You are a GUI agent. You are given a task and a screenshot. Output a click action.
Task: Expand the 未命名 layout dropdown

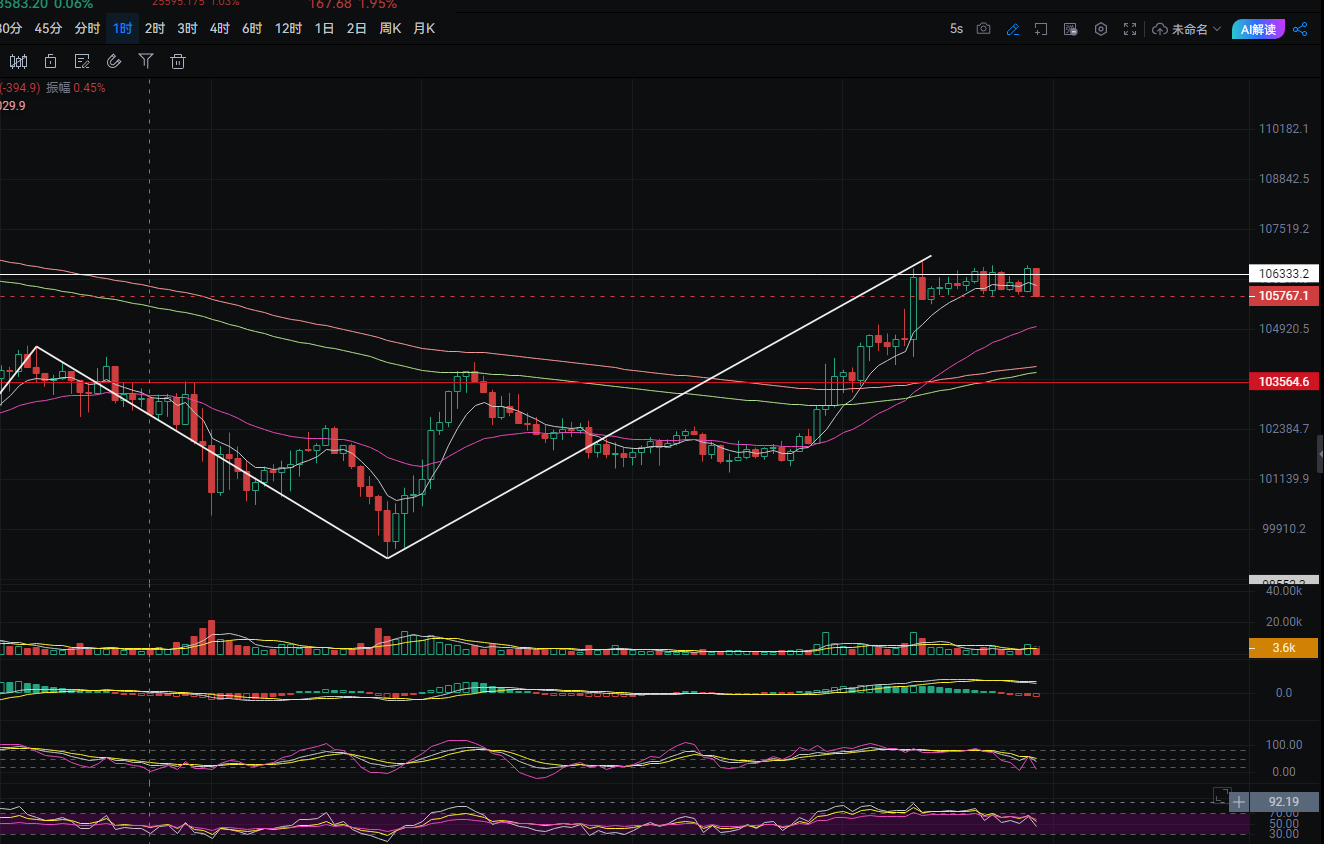click(x=1187, y=29)
